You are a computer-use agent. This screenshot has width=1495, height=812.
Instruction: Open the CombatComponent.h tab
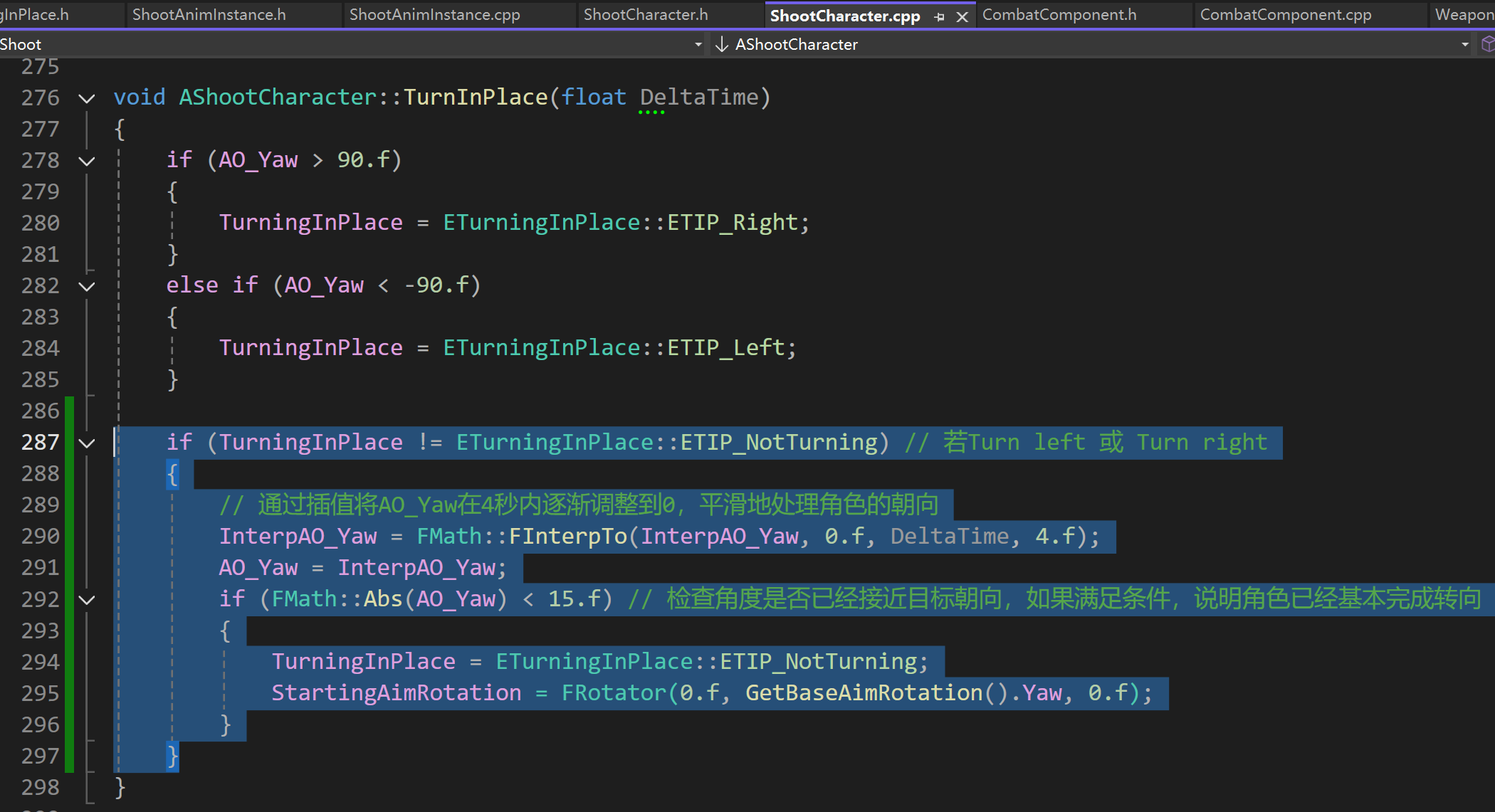pos(1059,14)
